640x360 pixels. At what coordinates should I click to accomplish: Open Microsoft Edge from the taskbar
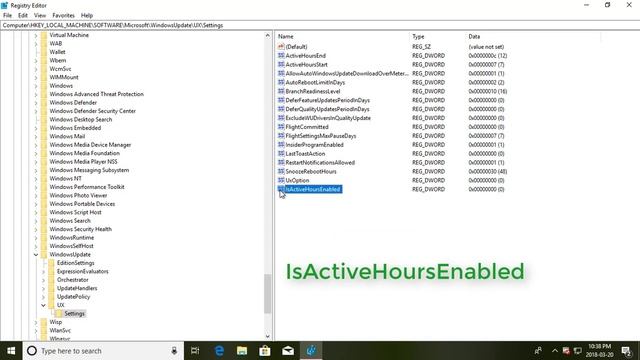point(219,351)
